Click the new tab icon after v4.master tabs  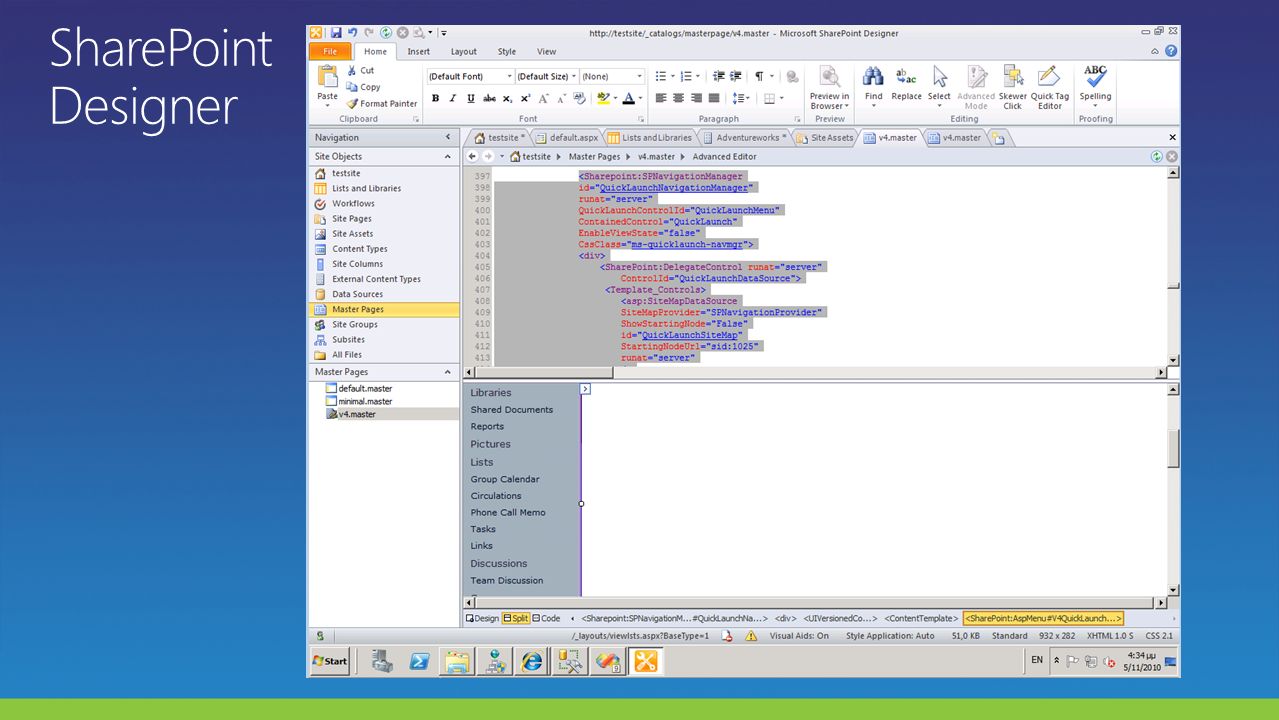pyautogui.click(x=998, y=138)
